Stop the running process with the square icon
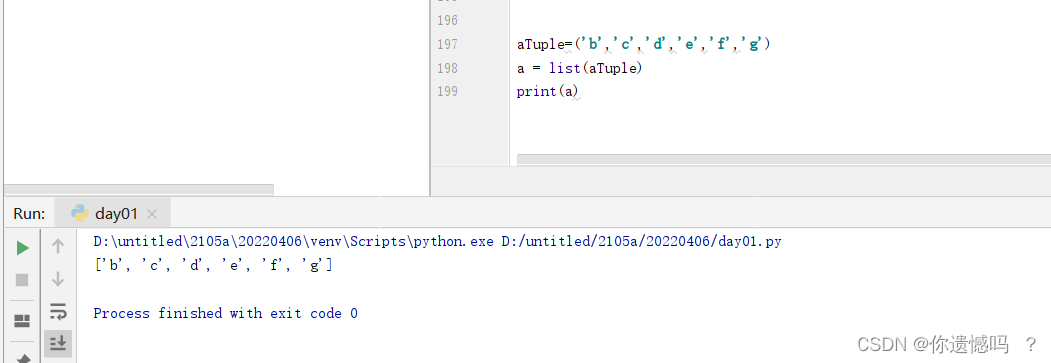 click(x=22, y=279)
